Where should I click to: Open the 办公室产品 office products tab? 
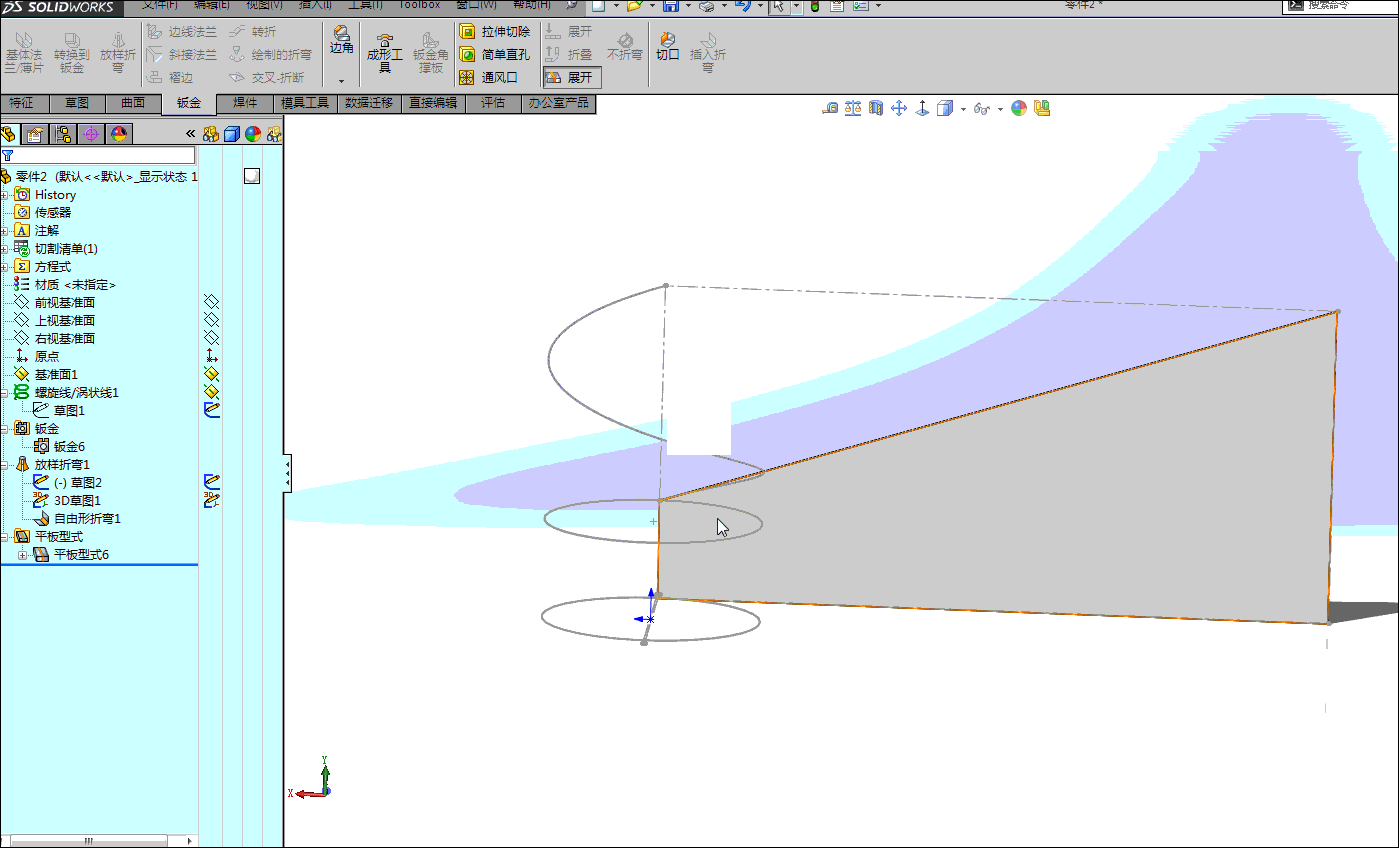(559, 103)
